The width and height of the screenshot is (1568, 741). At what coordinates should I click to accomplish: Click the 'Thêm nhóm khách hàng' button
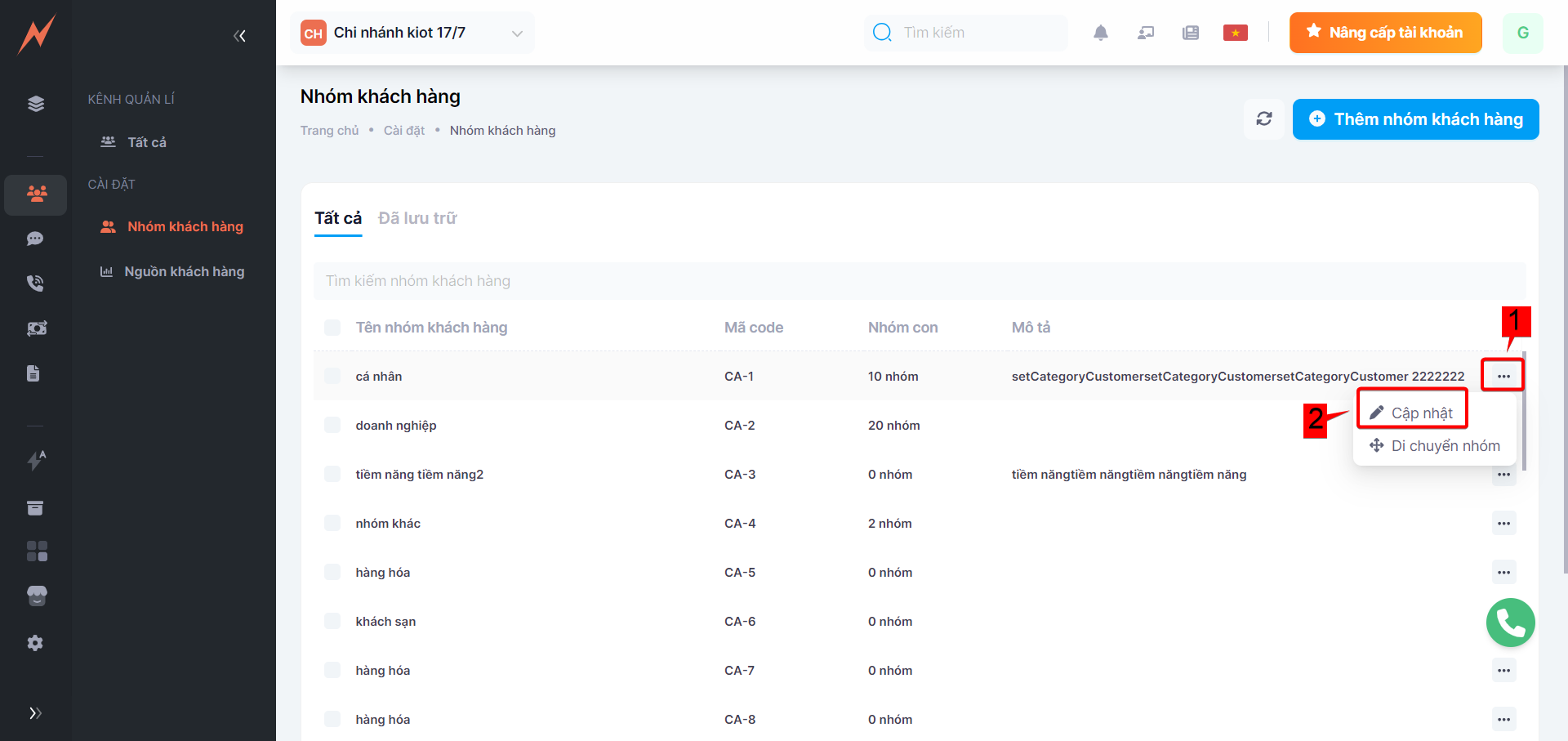[1415, 119]
